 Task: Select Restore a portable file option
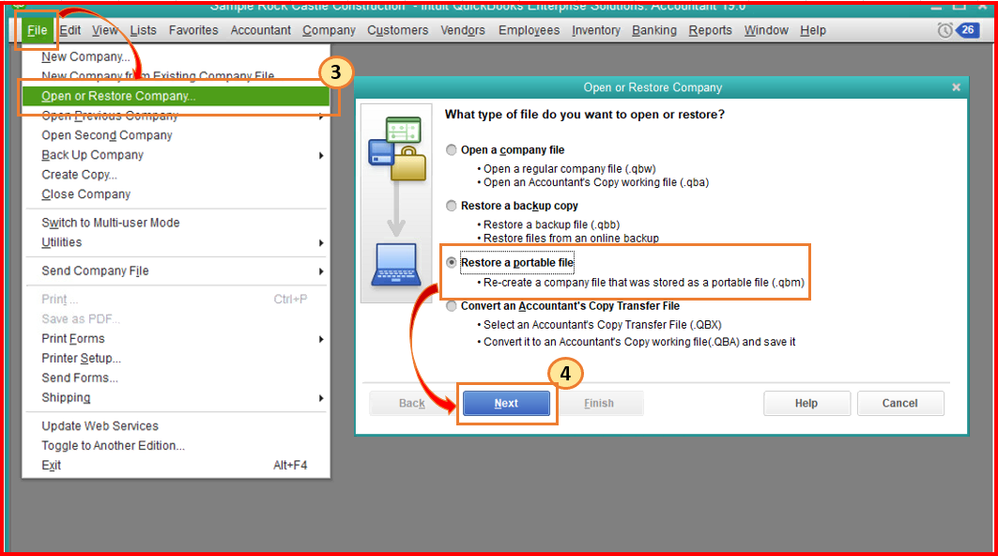pos(451,263)
